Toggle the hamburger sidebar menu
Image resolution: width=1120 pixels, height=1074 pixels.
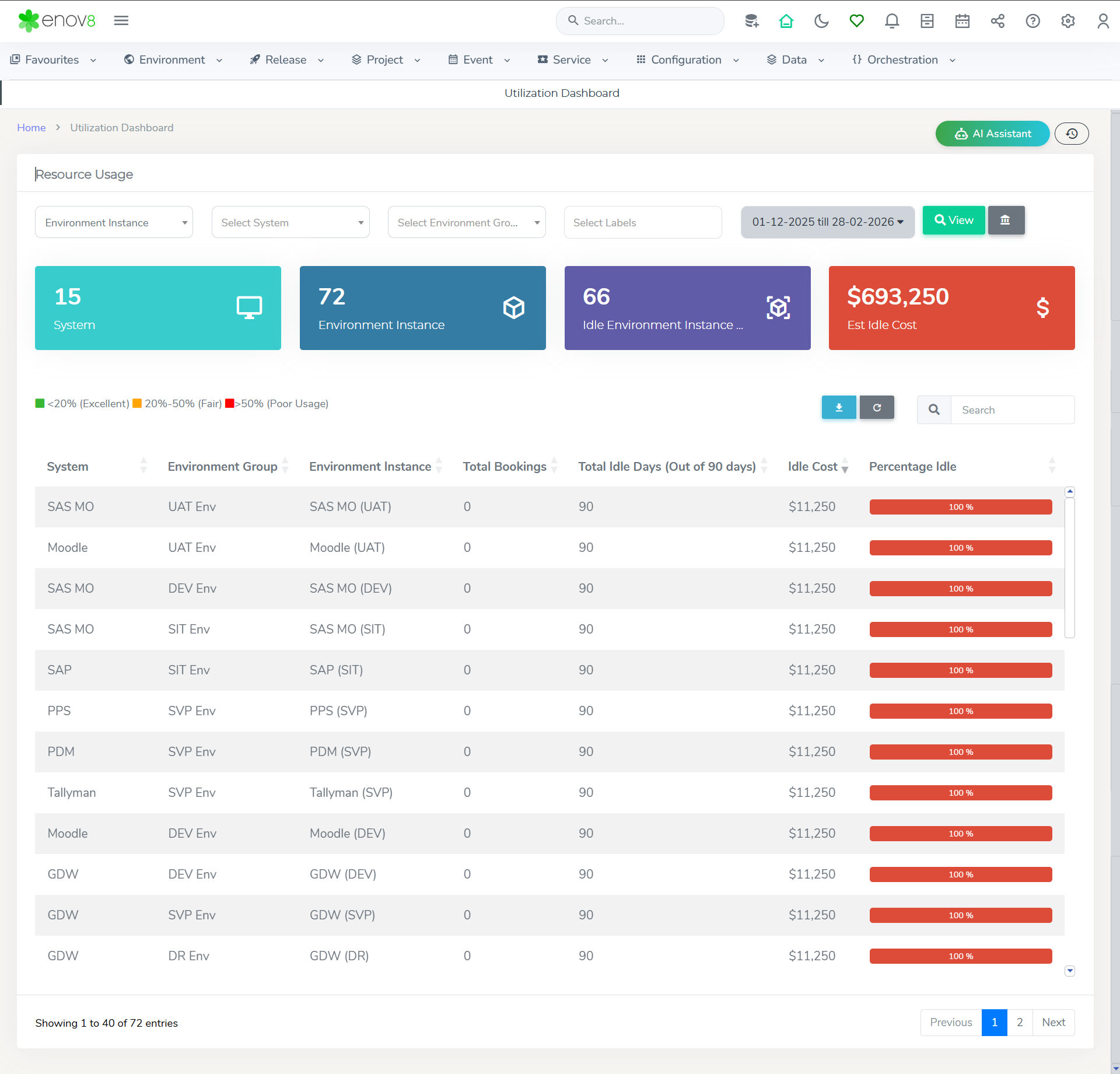pos(121,21)
